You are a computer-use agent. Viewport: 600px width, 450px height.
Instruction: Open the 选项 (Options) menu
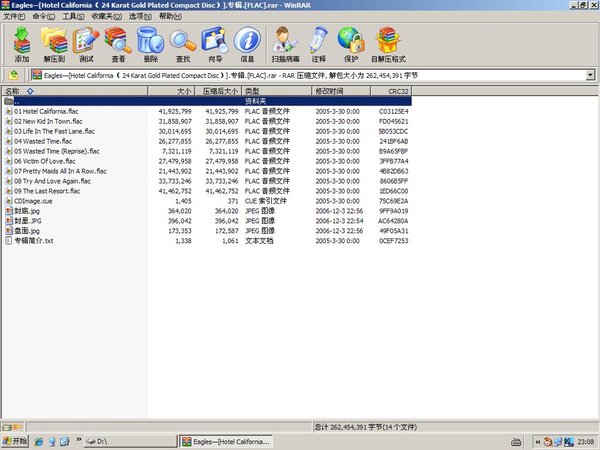tap(140, 16)
